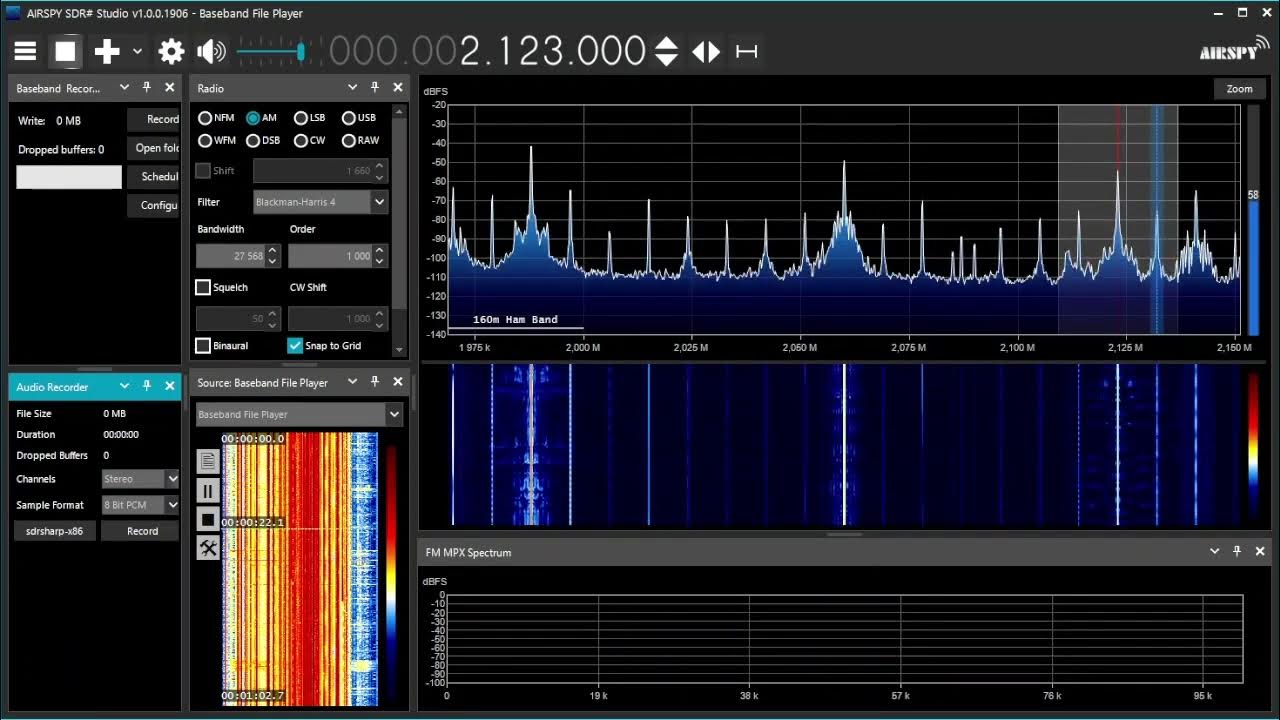Enable the Squelch checkbox

pyautogui.click(x=203, y=288)
